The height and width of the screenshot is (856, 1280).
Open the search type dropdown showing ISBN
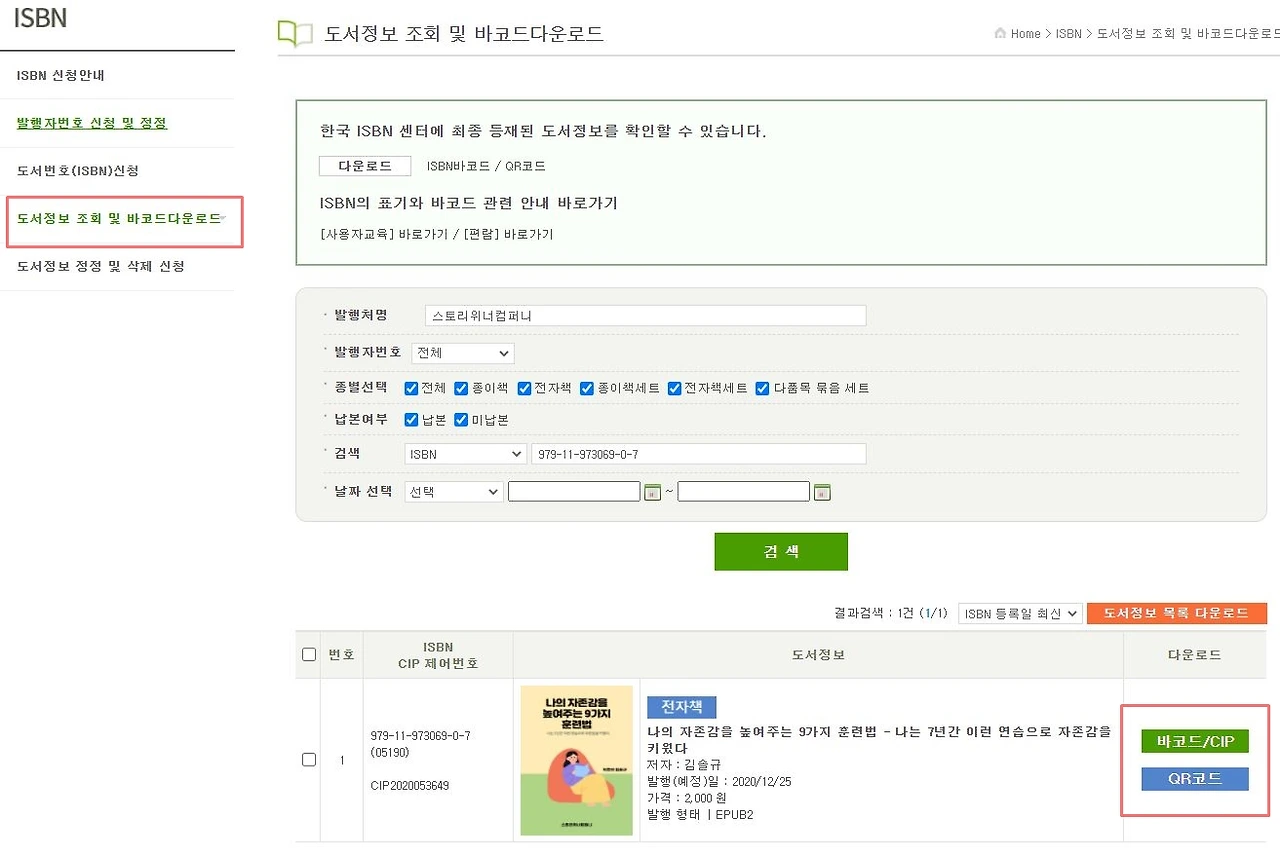pyautogui.click(x=464, y=453)
